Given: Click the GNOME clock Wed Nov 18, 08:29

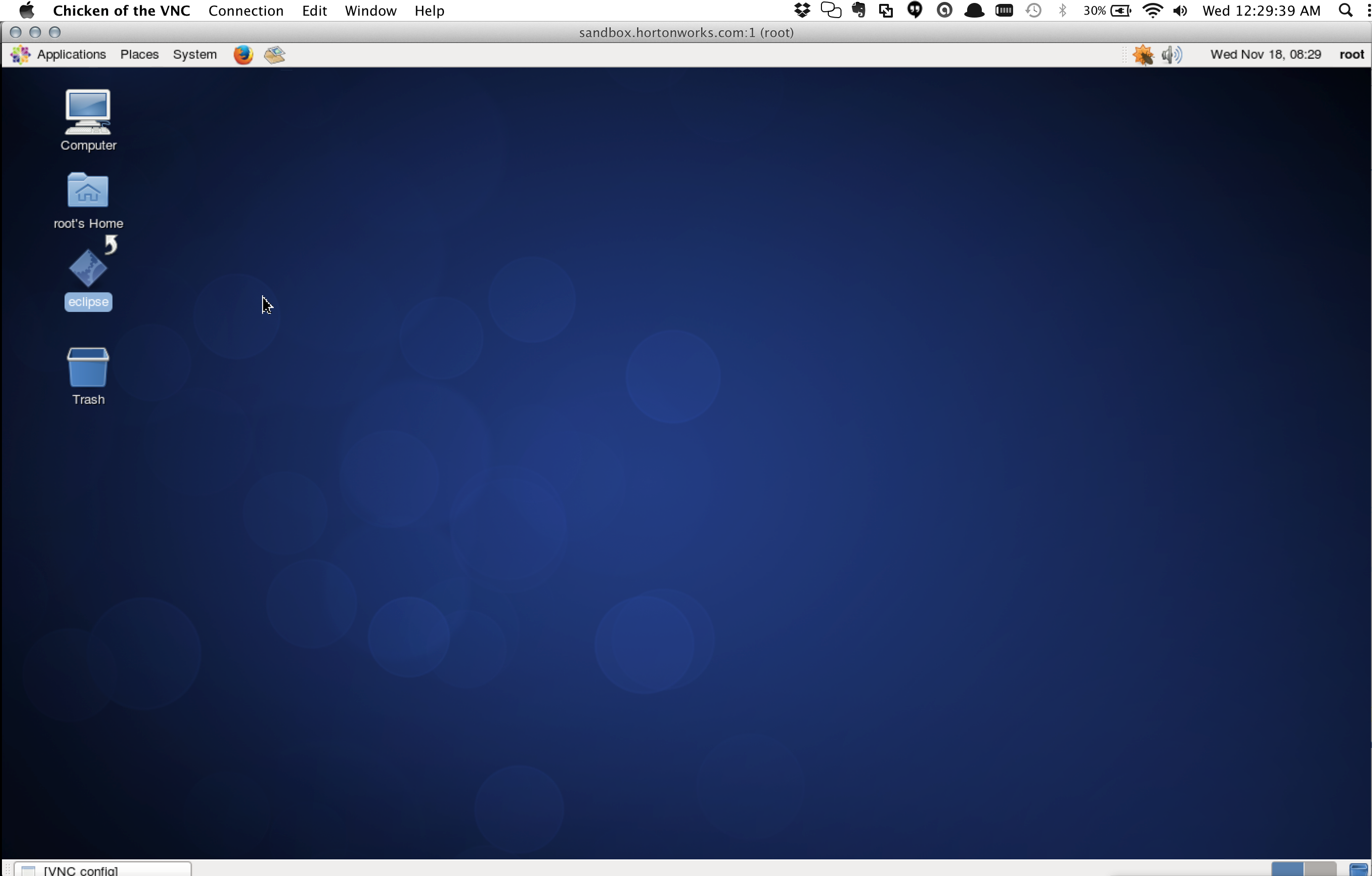Looking at the screenshot, I should pyautogui.click(x=1265, y=55).
